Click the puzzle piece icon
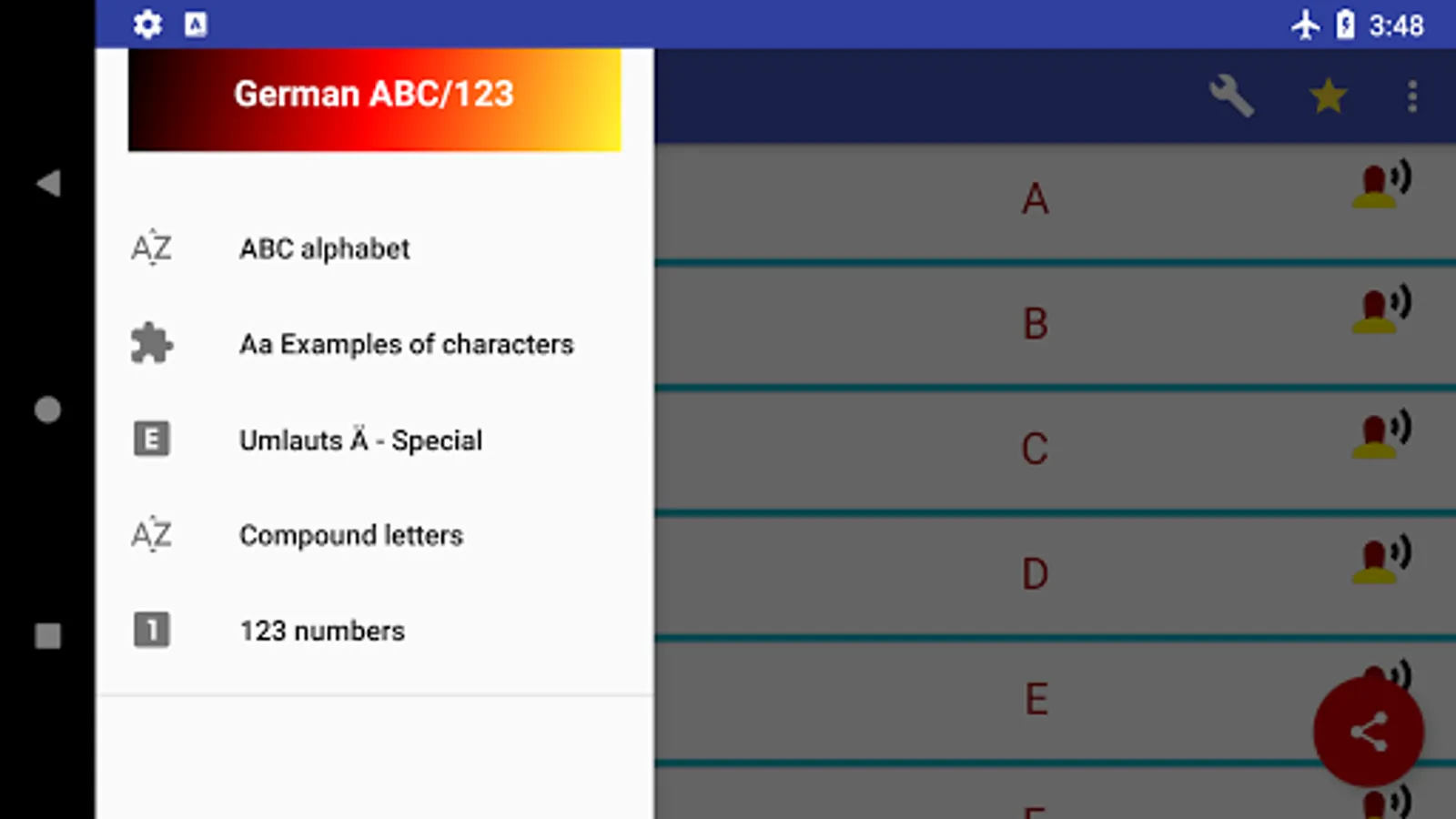Image resolution: width=1456 pixels, height=819 pixels. coord(151,344)
